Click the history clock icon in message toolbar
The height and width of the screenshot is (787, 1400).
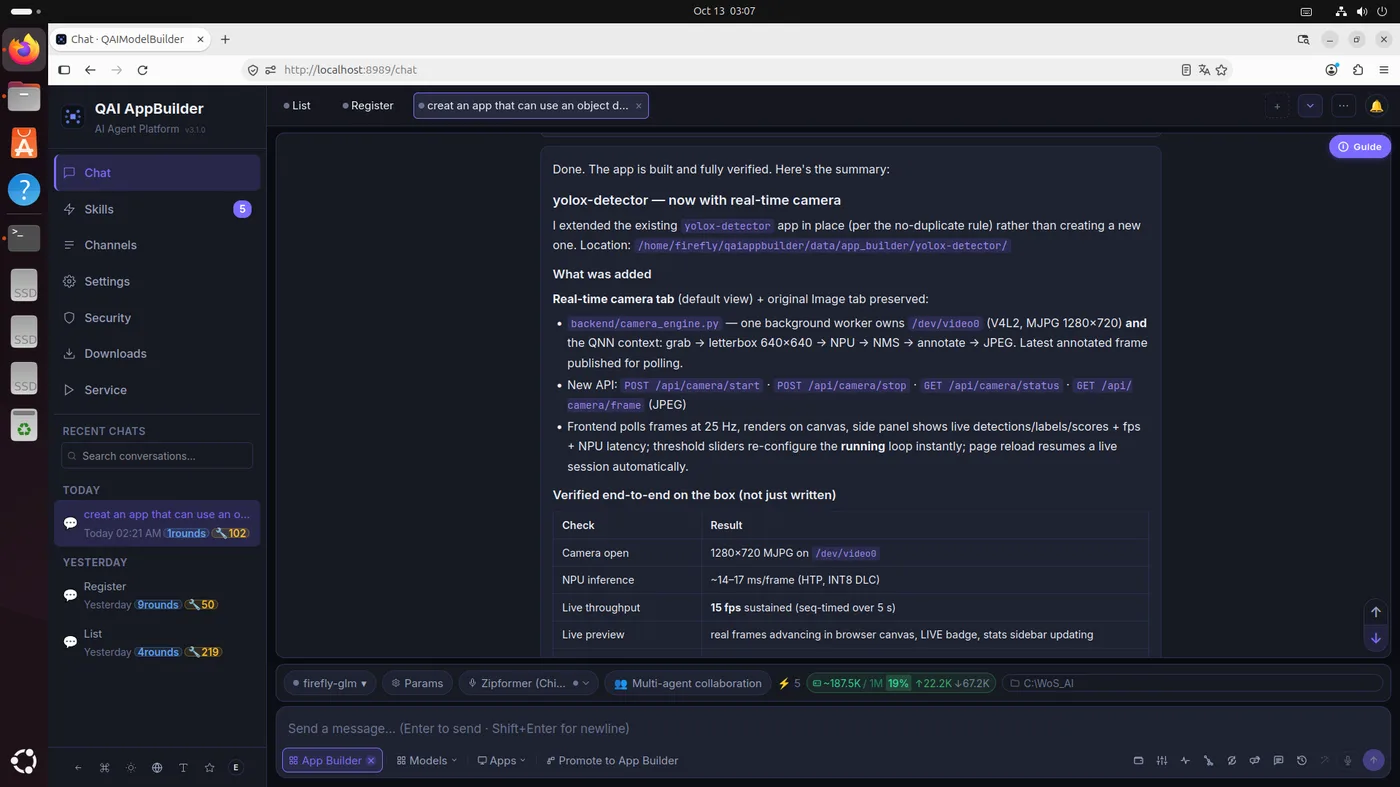(x=1301, y=760)
